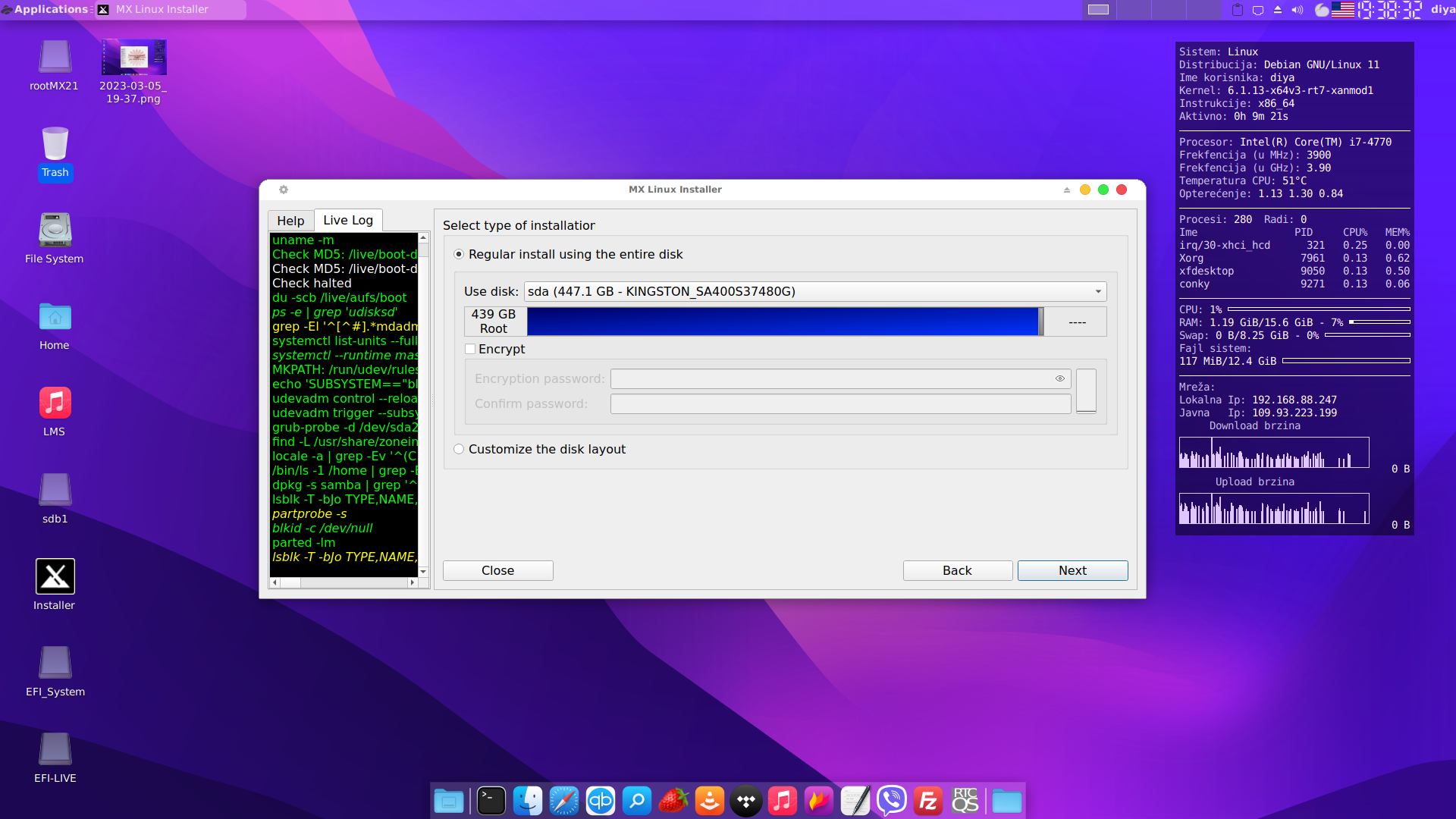Open the magnifier search app in dock
The image size is (1456, 819).
(637, 801)
